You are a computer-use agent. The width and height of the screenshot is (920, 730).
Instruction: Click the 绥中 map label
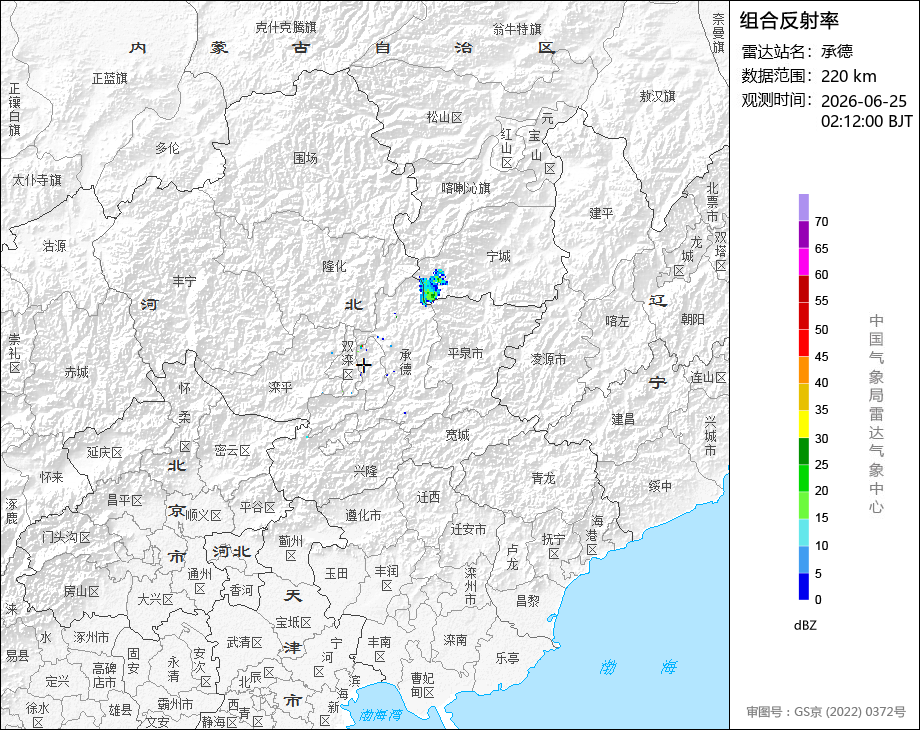(x=660, y=486)
